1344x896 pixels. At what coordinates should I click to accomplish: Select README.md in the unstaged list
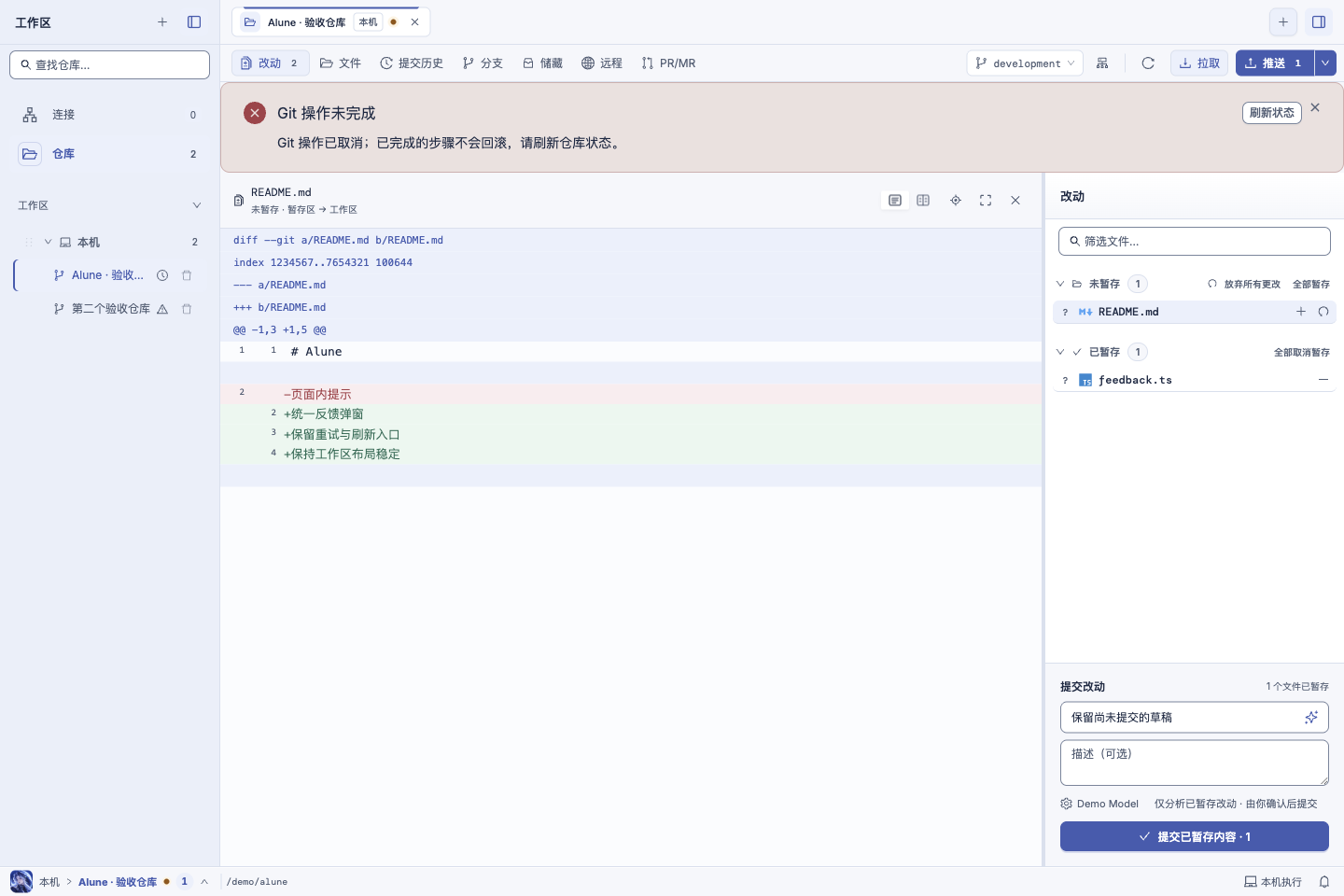[x=1195, y=312]
